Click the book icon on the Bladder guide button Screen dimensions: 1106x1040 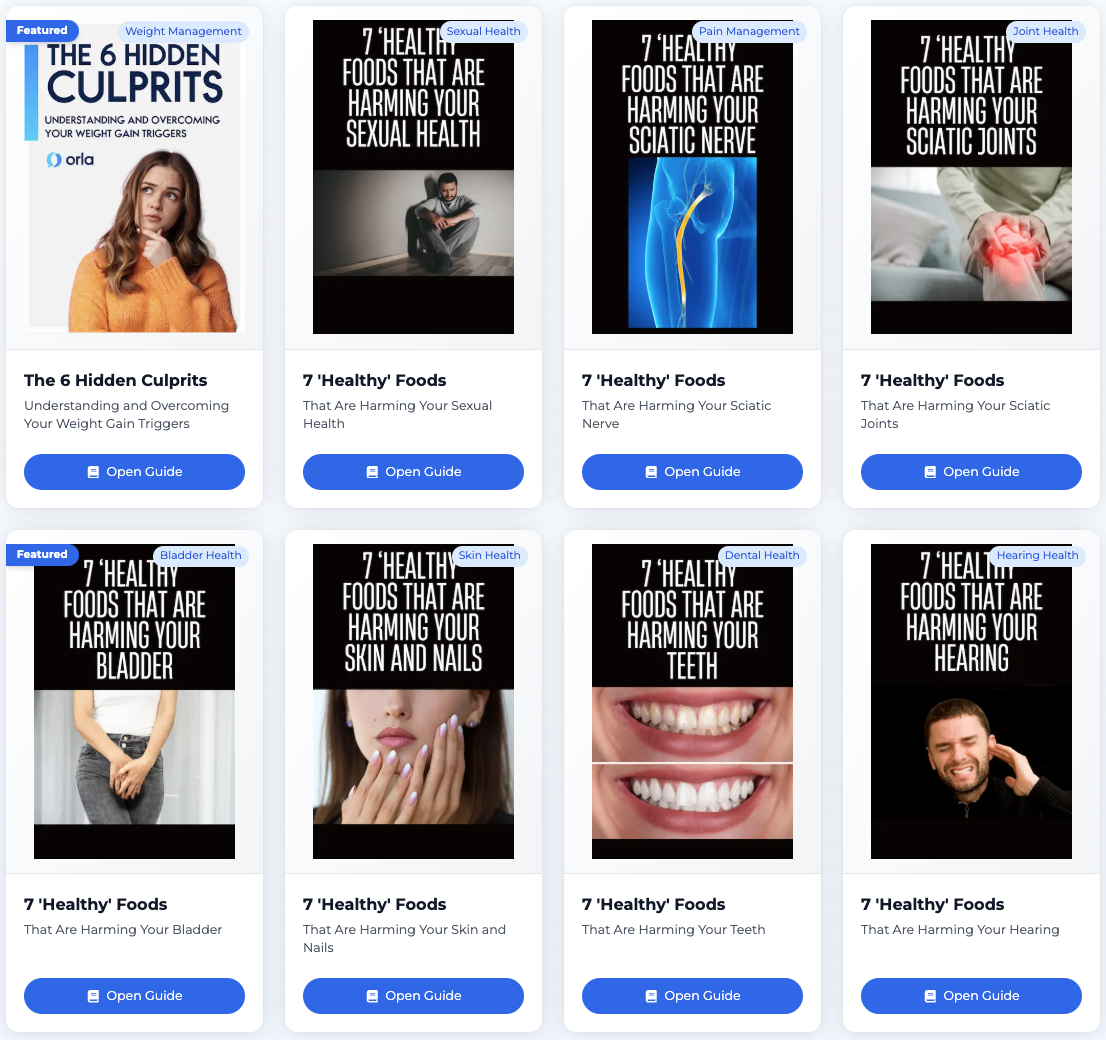tap(93, 996)
